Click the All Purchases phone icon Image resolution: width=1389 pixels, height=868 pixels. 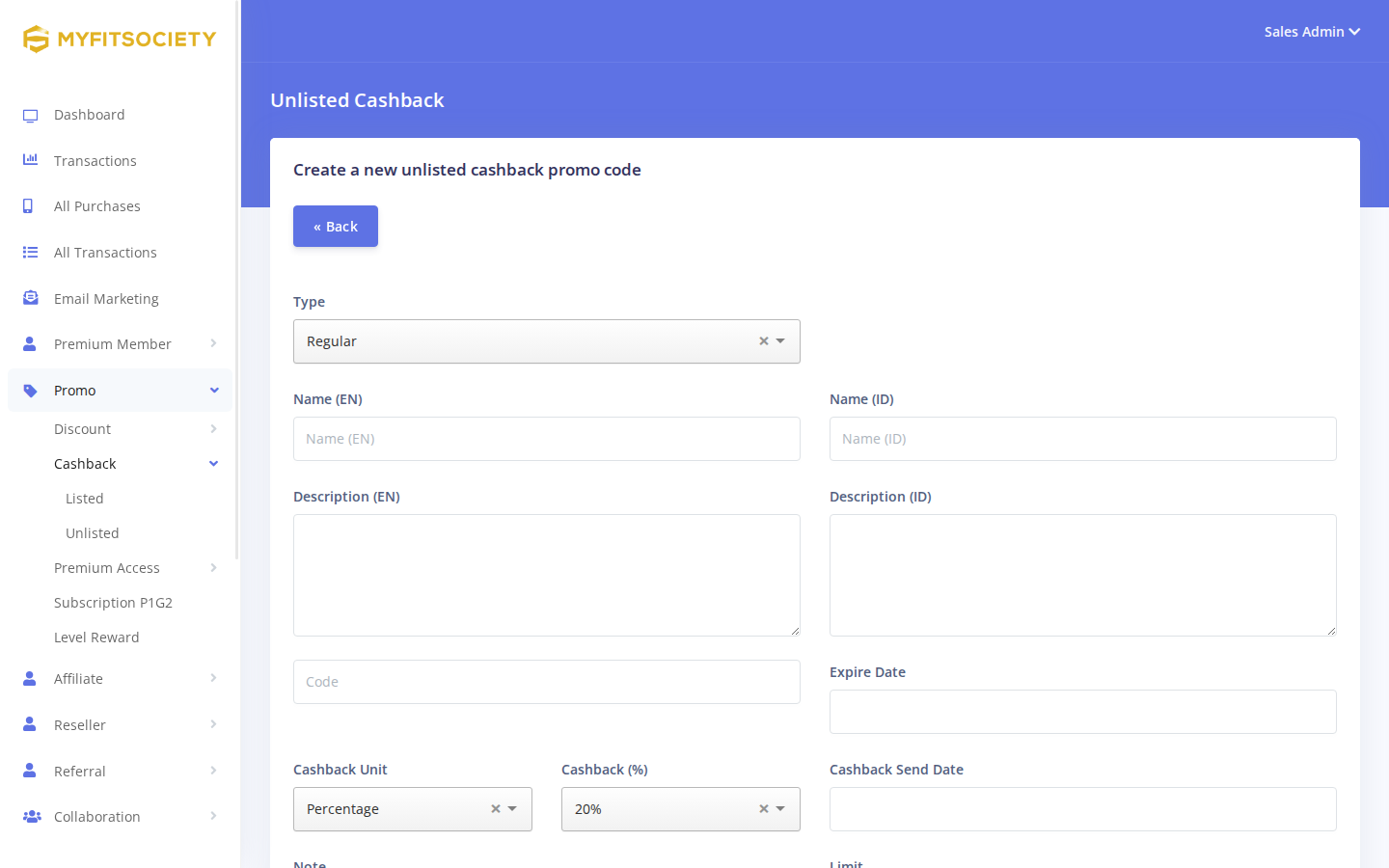tap(28, 206)
